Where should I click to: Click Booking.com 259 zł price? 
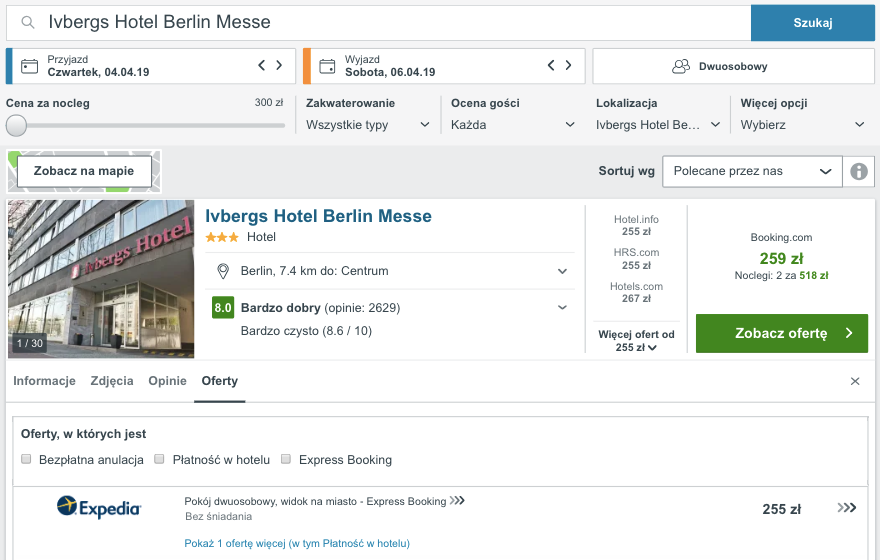click(x=781, y=258)
